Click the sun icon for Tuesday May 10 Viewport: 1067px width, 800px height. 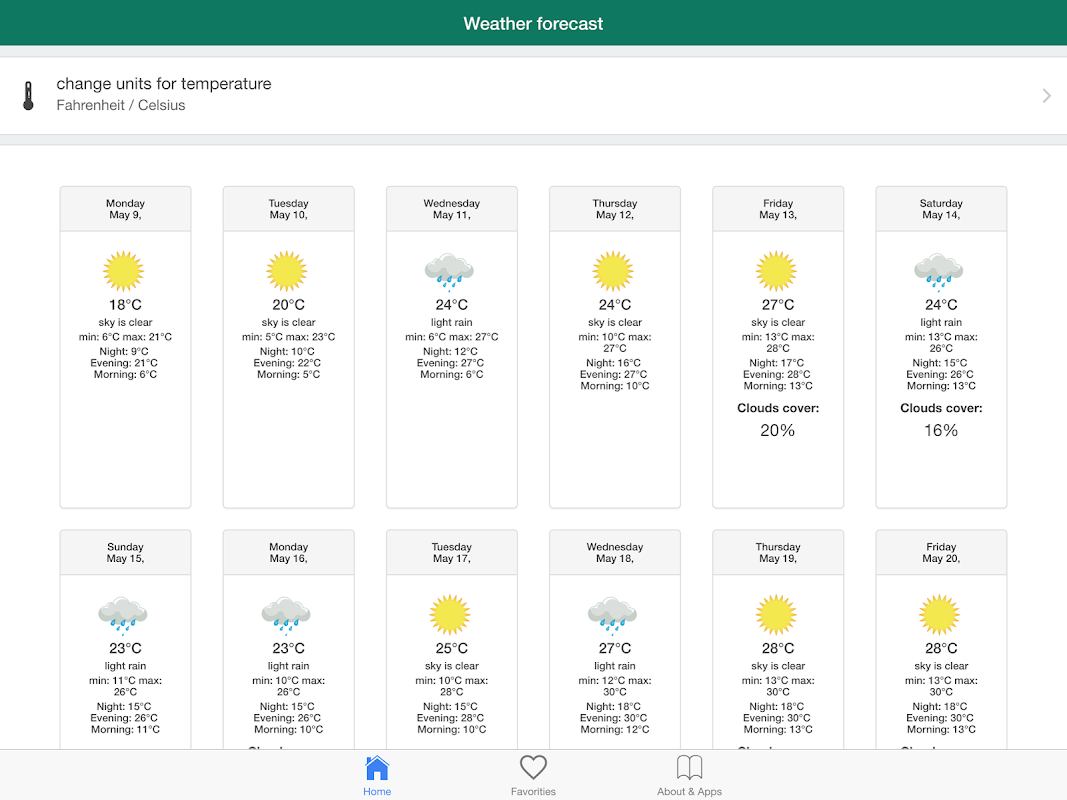286,271
